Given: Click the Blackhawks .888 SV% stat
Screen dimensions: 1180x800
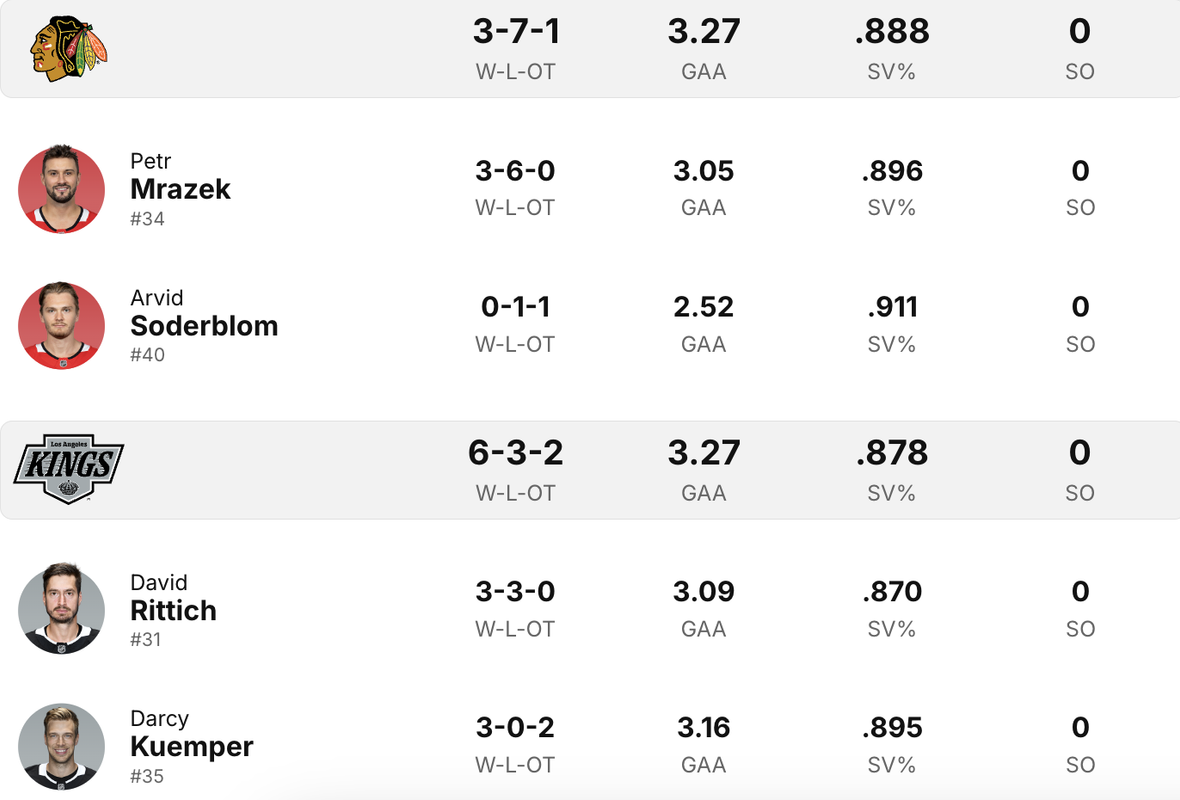Looking at the screenshot, I should pyautogui.click(x=892, y=32).
